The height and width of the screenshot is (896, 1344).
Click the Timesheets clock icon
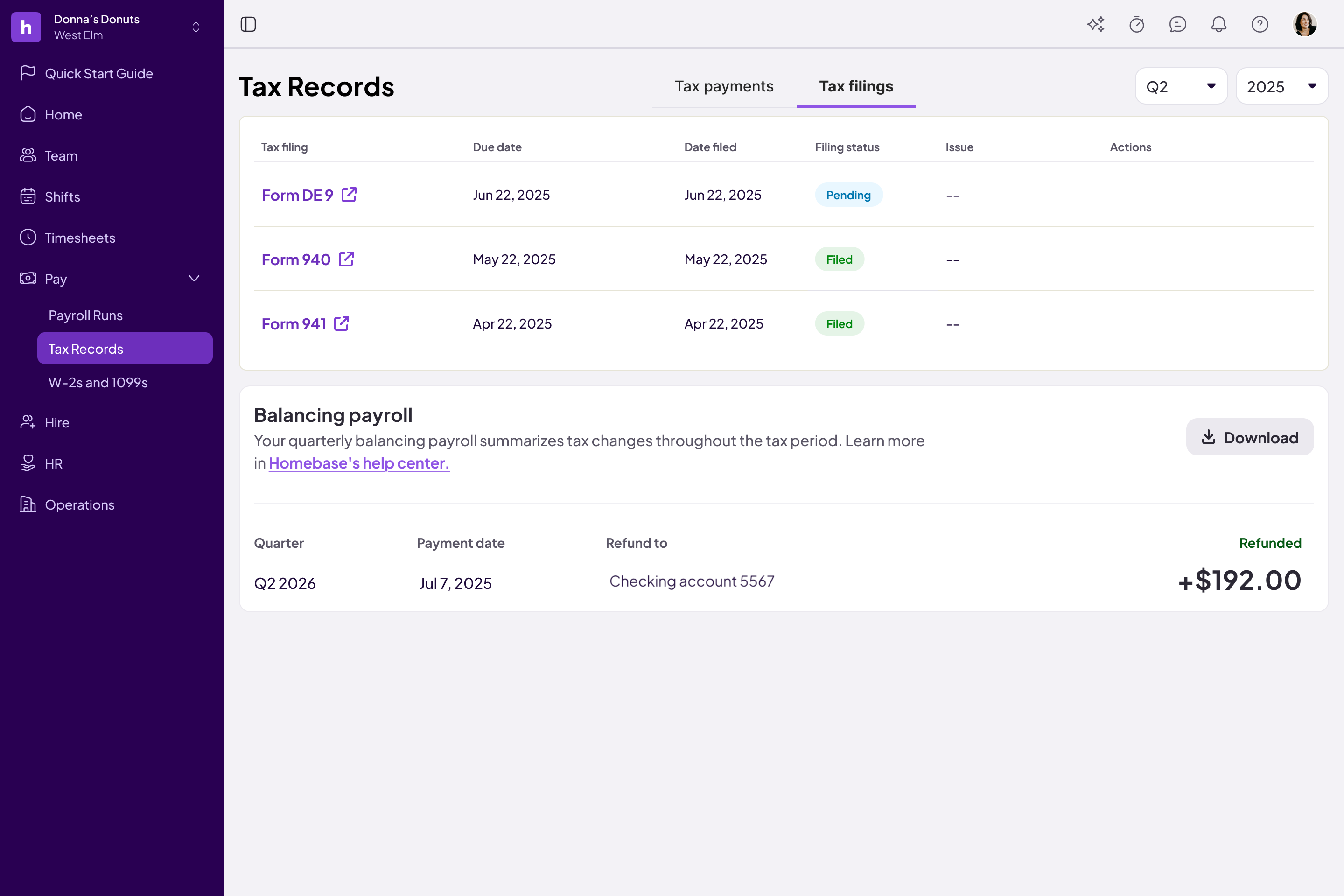tap(28, 237)
